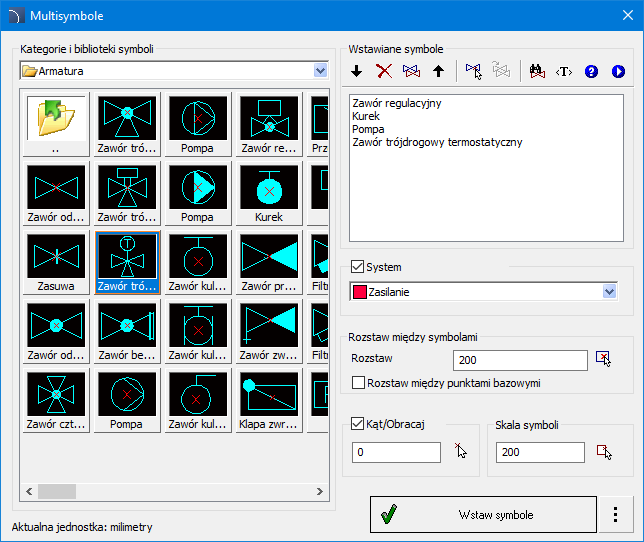Click the move symbol down arrow
This screenshot has width=644, height=542.
tap(357, 71)
